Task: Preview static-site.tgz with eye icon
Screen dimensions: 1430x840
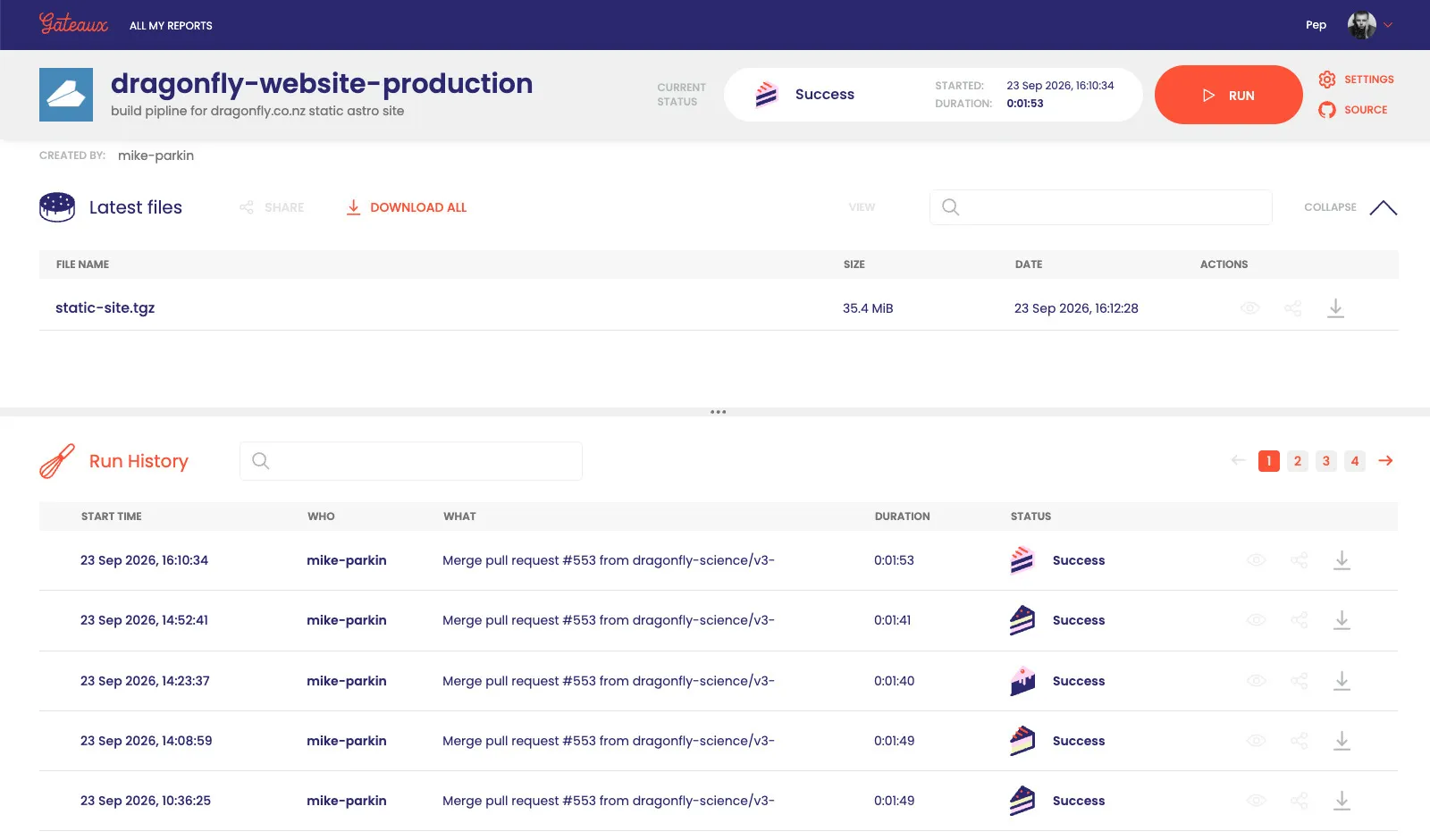Action: [1250, 308]
